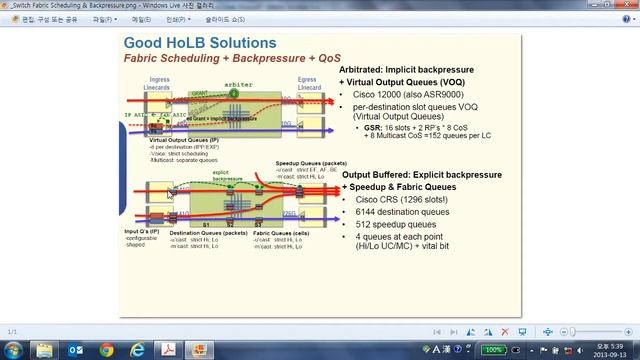Launch Google Chrome from the taskbar
The height and width of the screenshot is (360, 640).
(x=107, y=350)
